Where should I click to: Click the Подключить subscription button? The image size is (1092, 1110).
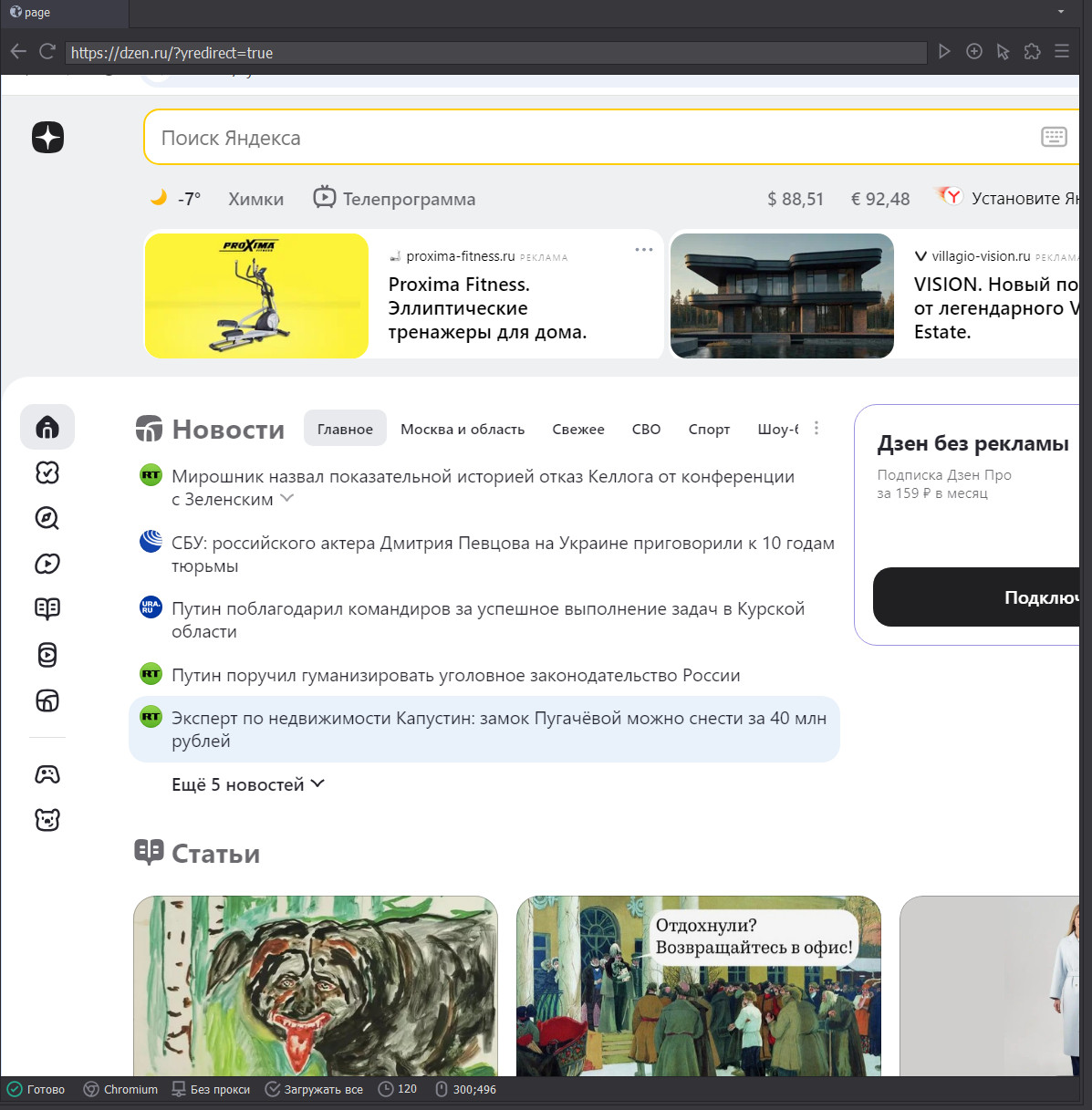click(976, 596)
